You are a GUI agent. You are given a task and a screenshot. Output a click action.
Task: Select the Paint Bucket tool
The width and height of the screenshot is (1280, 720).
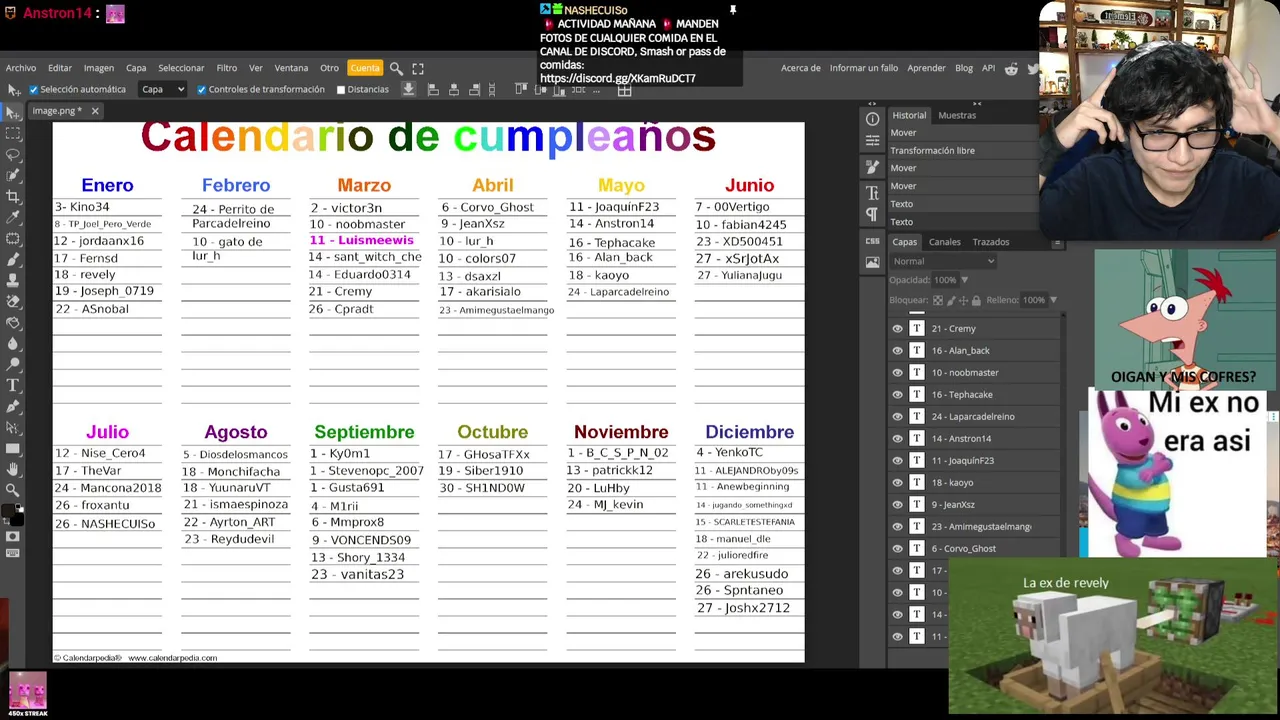click(x=13, y=322)
